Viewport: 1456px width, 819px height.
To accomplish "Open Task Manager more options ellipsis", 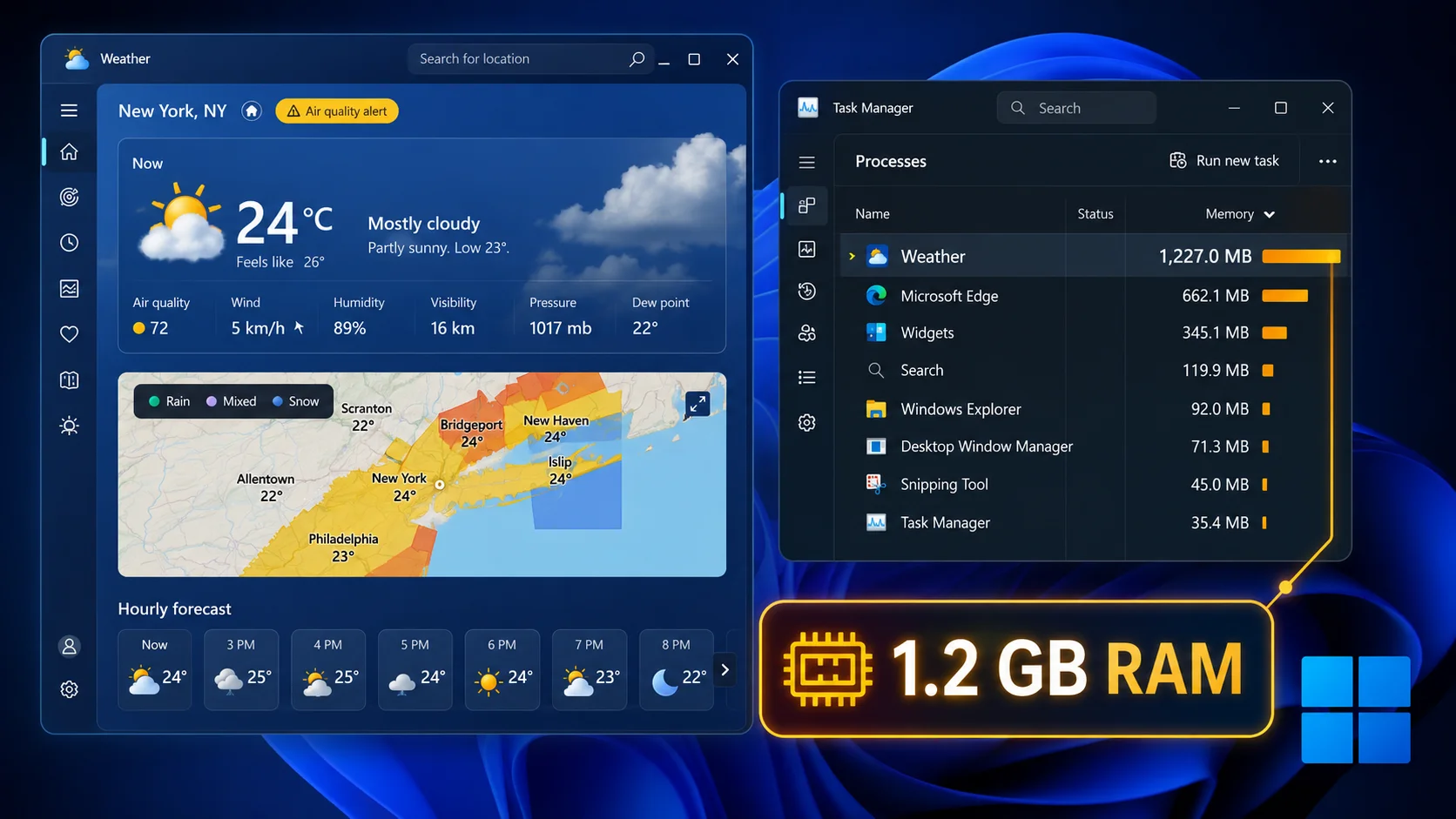I will tap(1327, 161).
